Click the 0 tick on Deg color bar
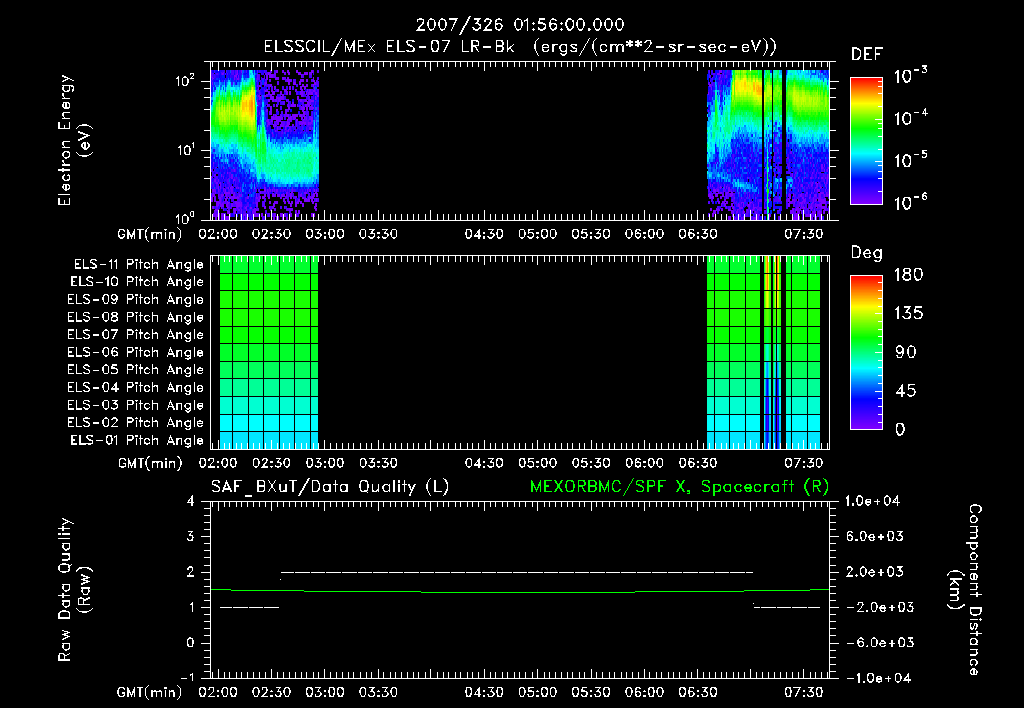 pos(900,430)
